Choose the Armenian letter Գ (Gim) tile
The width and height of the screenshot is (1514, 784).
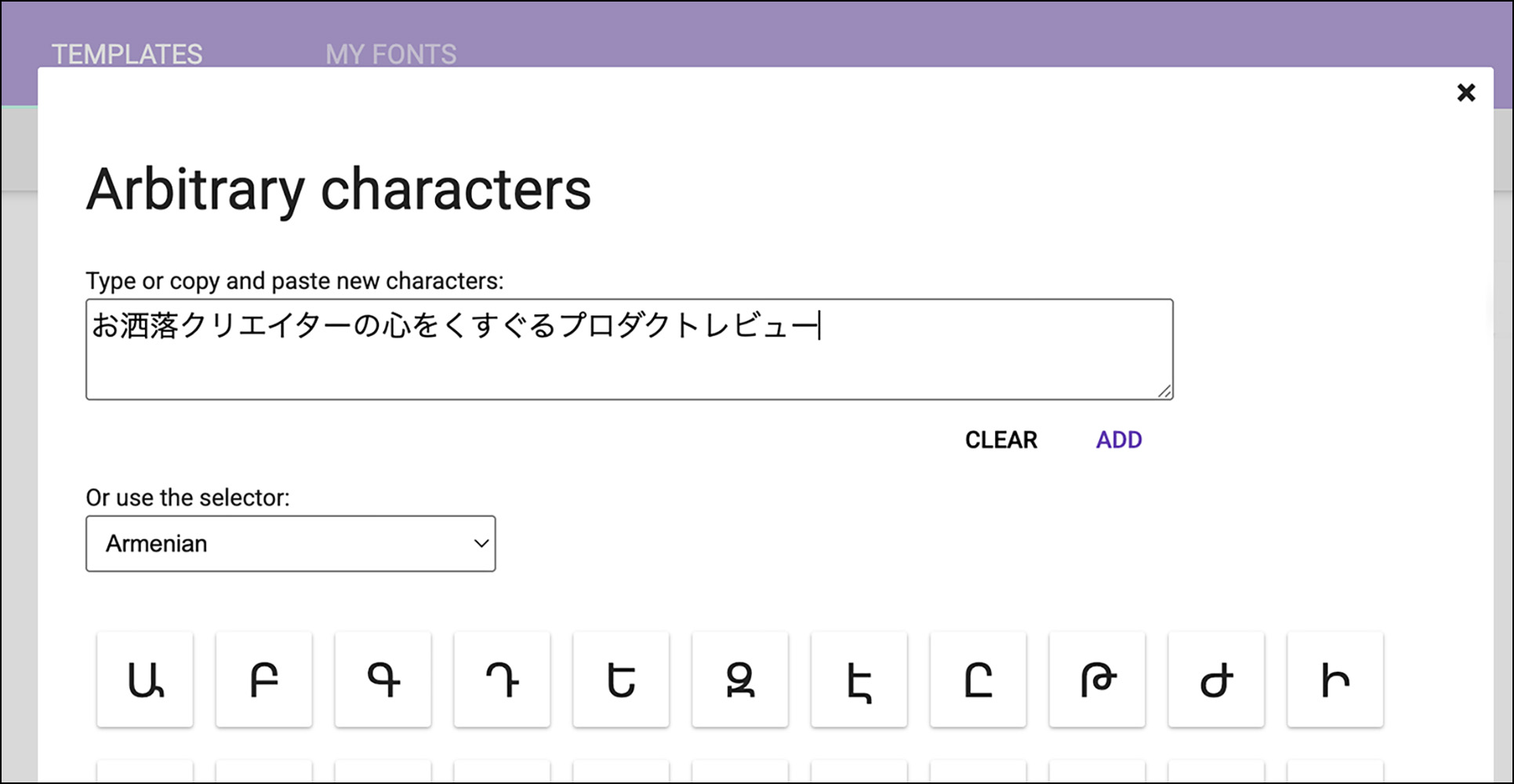pyautogui.click(x=383, y=680)
